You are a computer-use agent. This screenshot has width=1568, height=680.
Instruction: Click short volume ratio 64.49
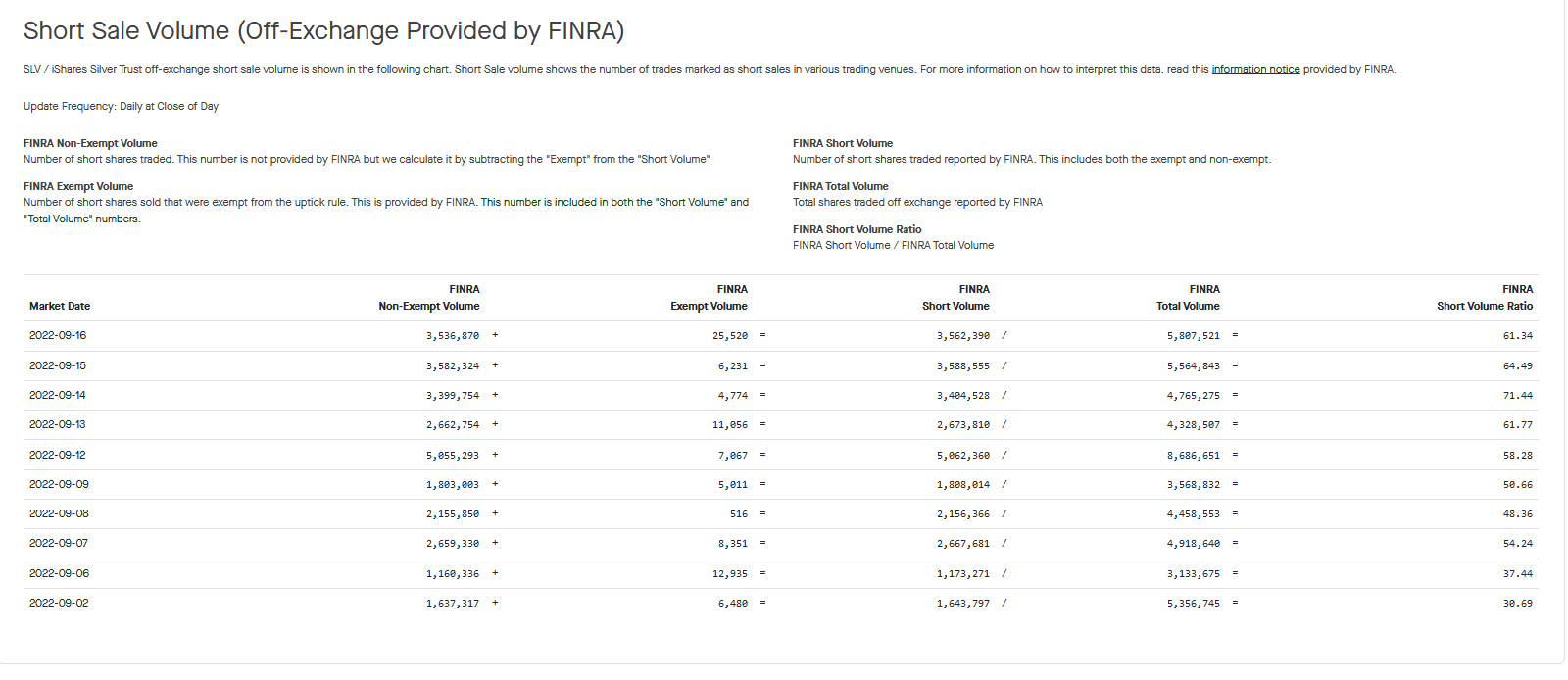click(1518, 366)
